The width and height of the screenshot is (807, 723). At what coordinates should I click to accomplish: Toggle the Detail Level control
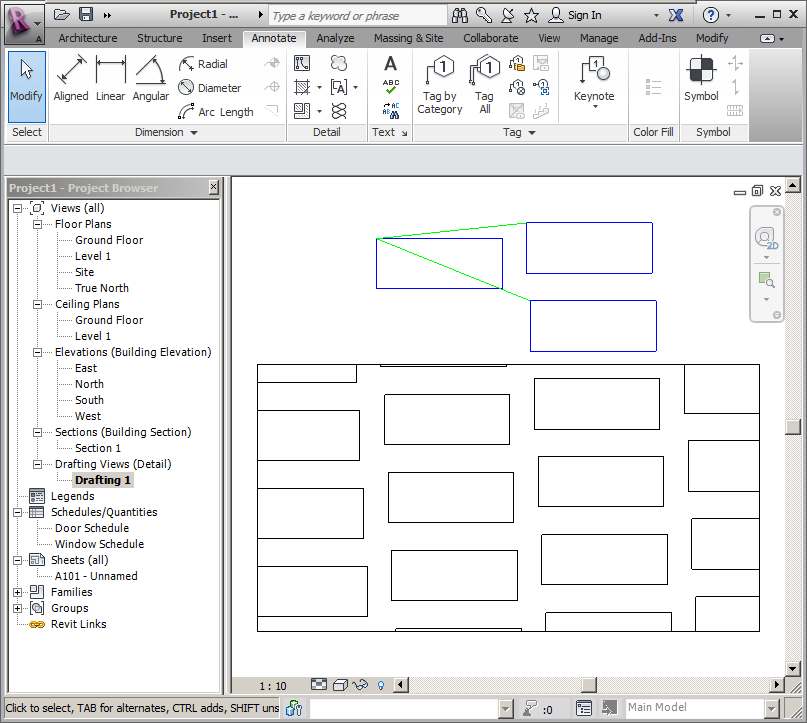point(319,684)
